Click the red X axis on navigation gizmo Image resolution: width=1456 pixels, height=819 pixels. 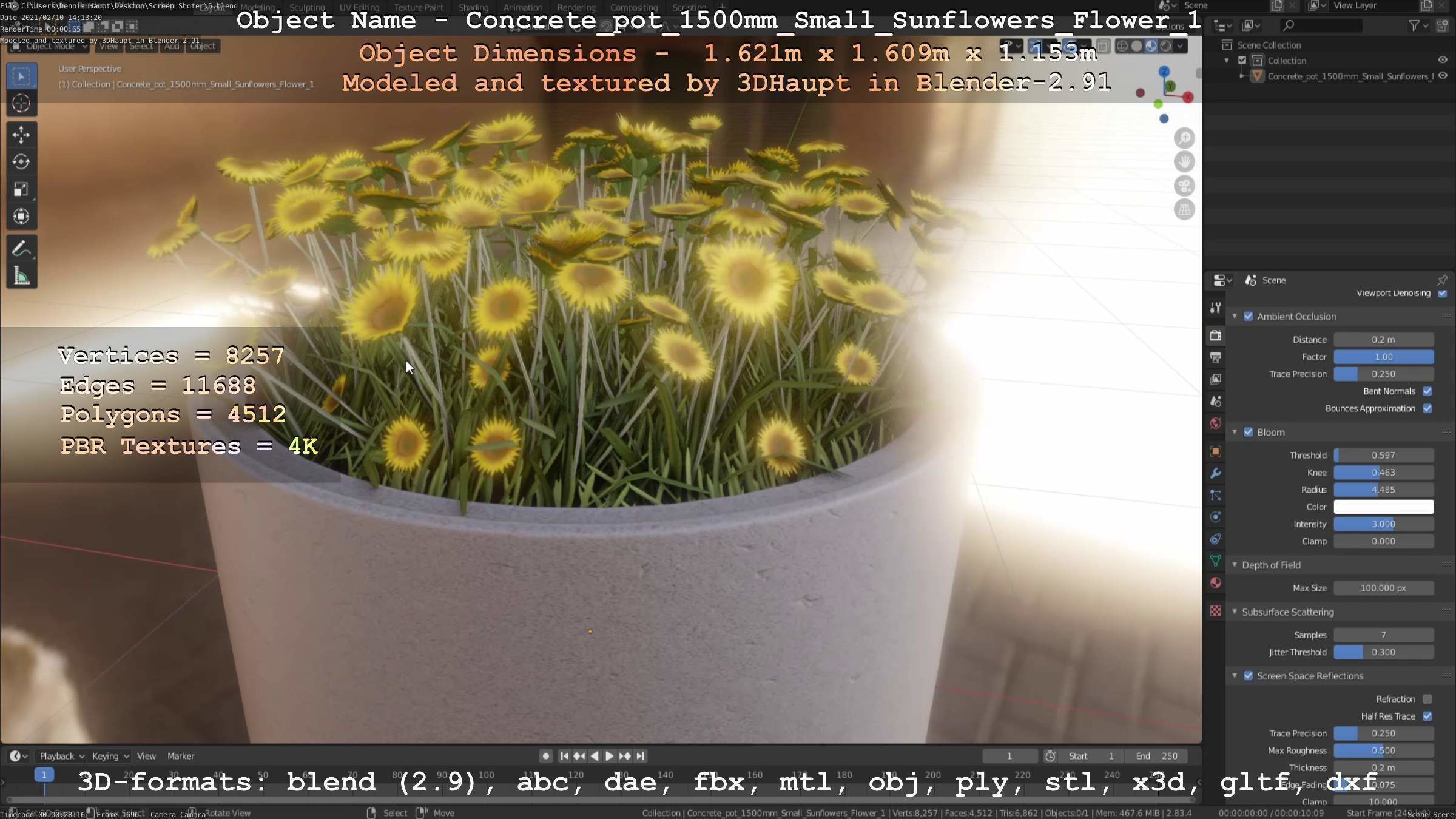(1187, 97)
